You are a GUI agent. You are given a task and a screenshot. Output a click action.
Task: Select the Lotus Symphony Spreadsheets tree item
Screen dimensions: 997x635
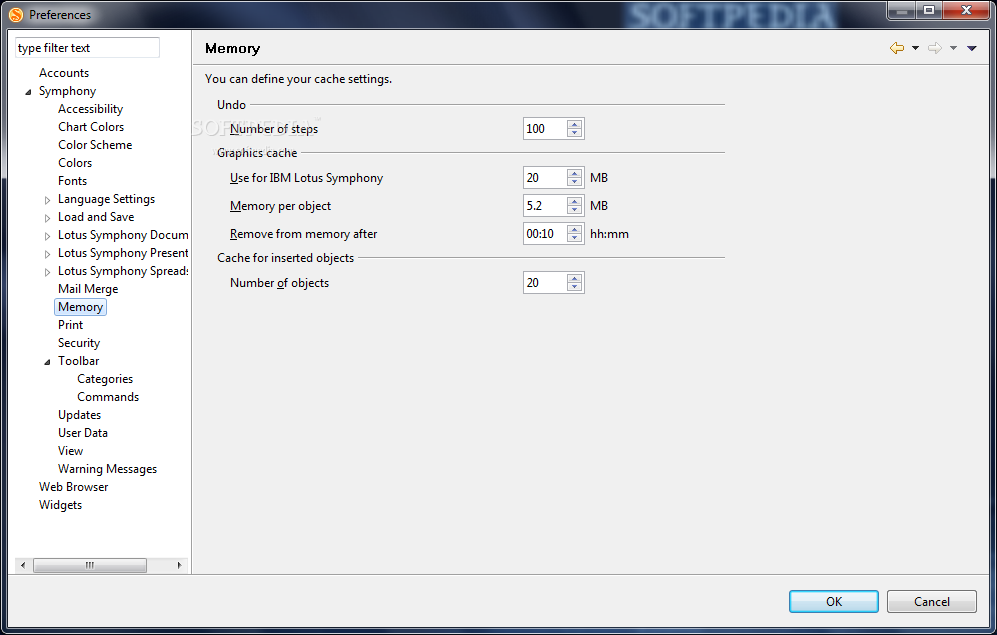(x=123, y=271)
